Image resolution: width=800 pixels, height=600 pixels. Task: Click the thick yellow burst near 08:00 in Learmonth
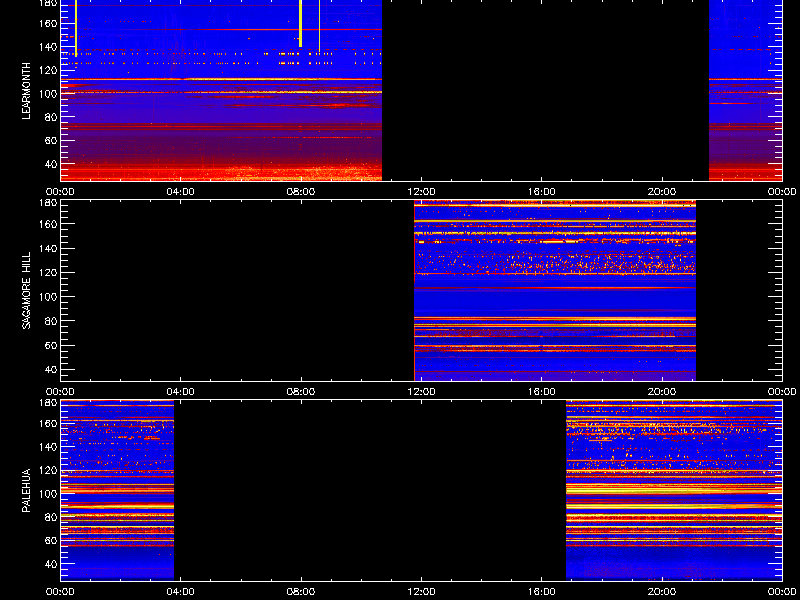[301, 23]
